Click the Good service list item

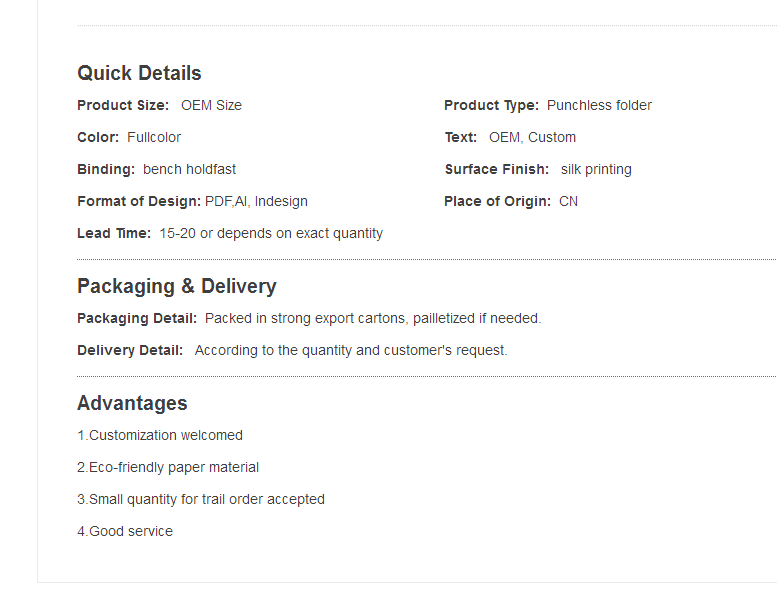coord(125,531)
